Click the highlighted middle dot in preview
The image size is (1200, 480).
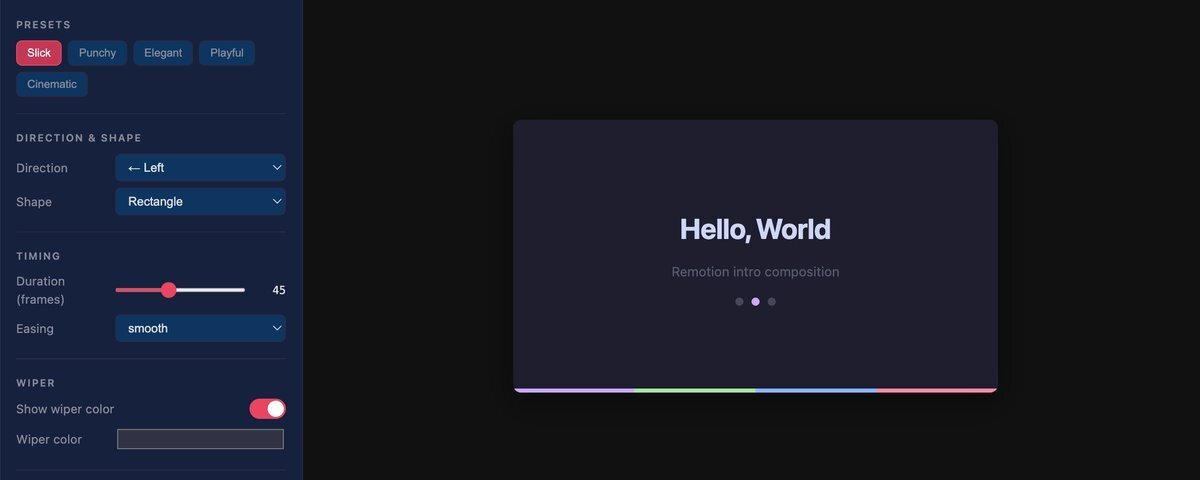(755, 301)
